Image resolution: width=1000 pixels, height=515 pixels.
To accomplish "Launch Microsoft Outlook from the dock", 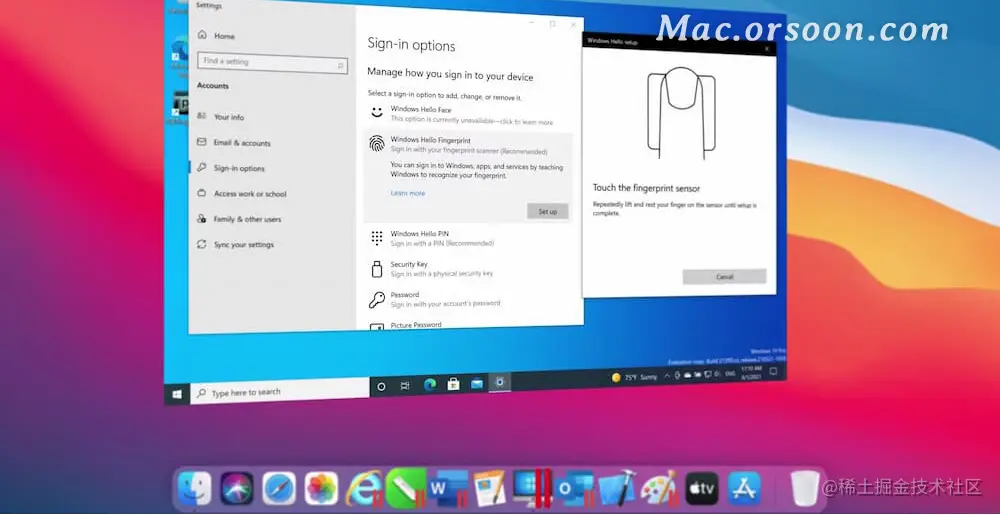I will (x=573, y=489).
